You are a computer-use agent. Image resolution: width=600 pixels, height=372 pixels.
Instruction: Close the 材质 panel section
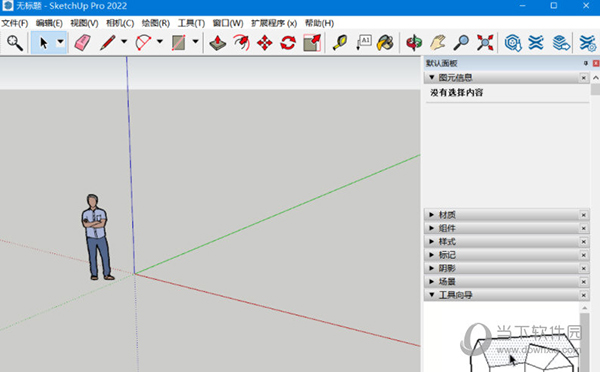584,215
